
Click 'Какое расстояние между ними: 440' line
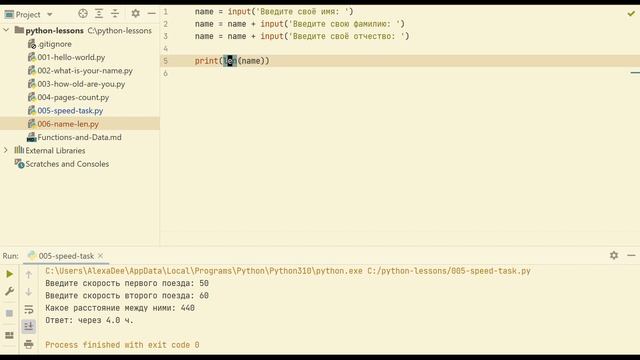coord(120,308)
